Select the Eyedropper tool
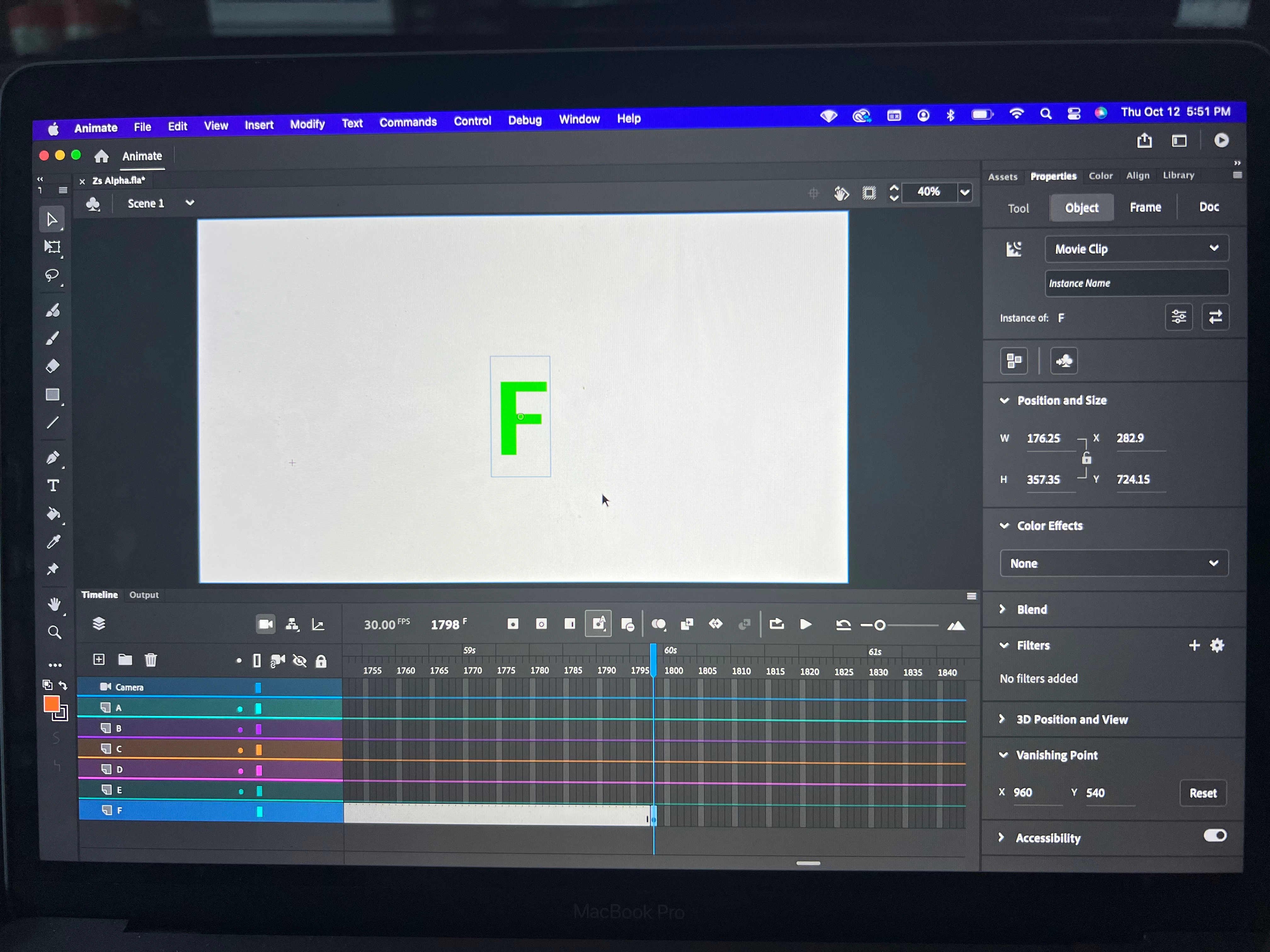 click(x=54, y=541)
